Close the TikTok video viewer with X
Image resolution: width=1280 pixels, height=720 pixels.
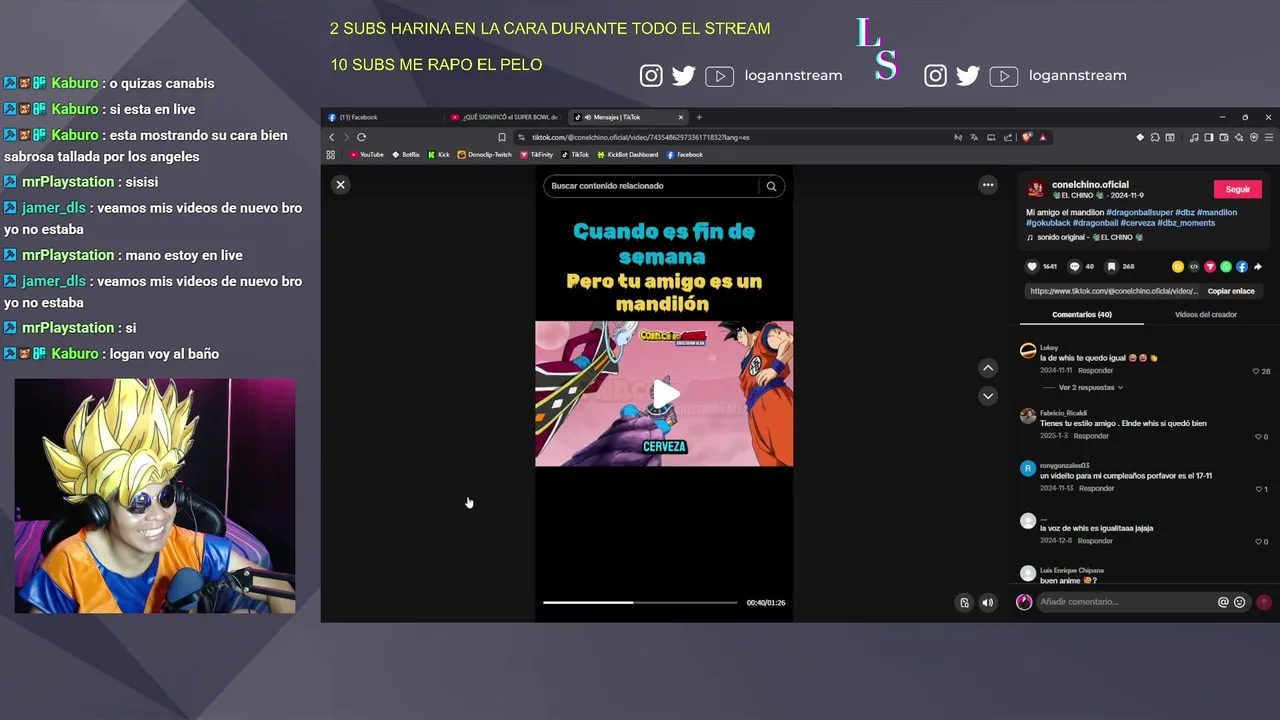click(340, 185)
